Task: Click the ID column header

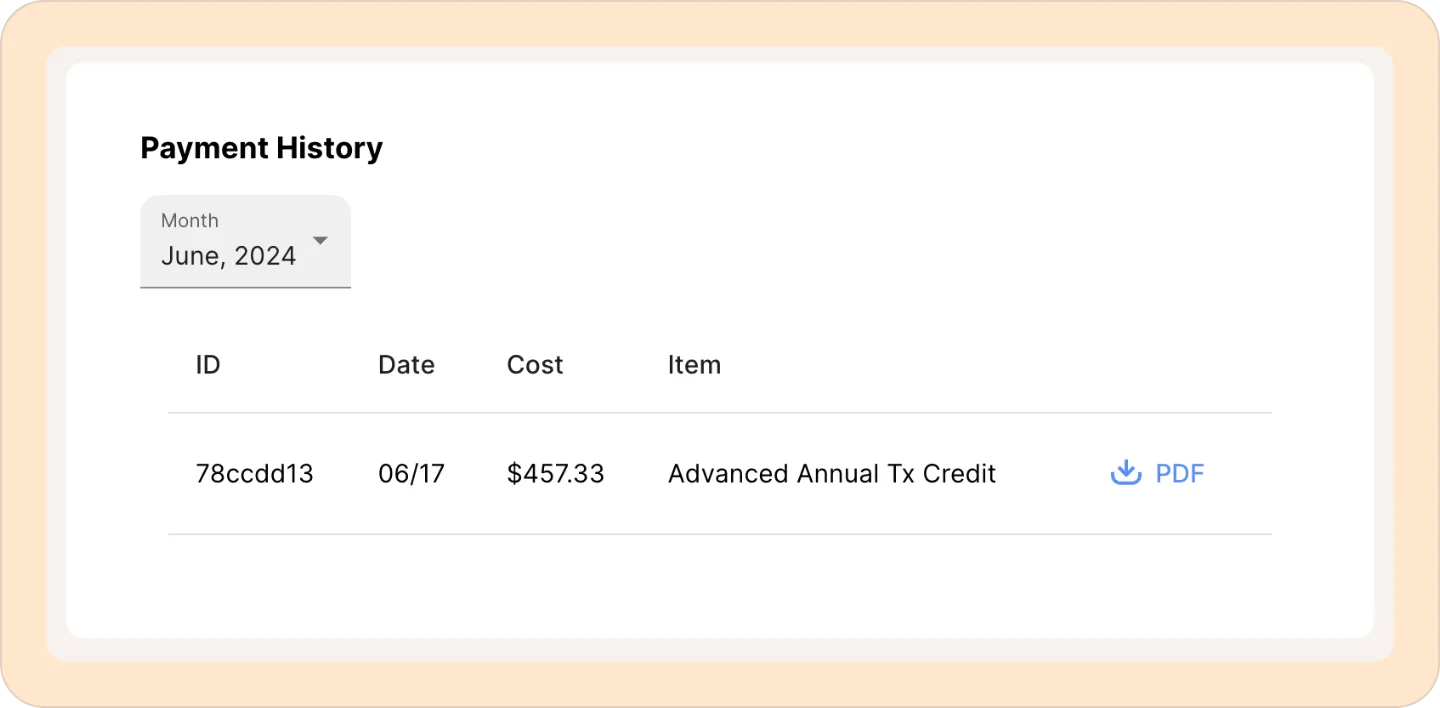Action: [x=207, y=365]
